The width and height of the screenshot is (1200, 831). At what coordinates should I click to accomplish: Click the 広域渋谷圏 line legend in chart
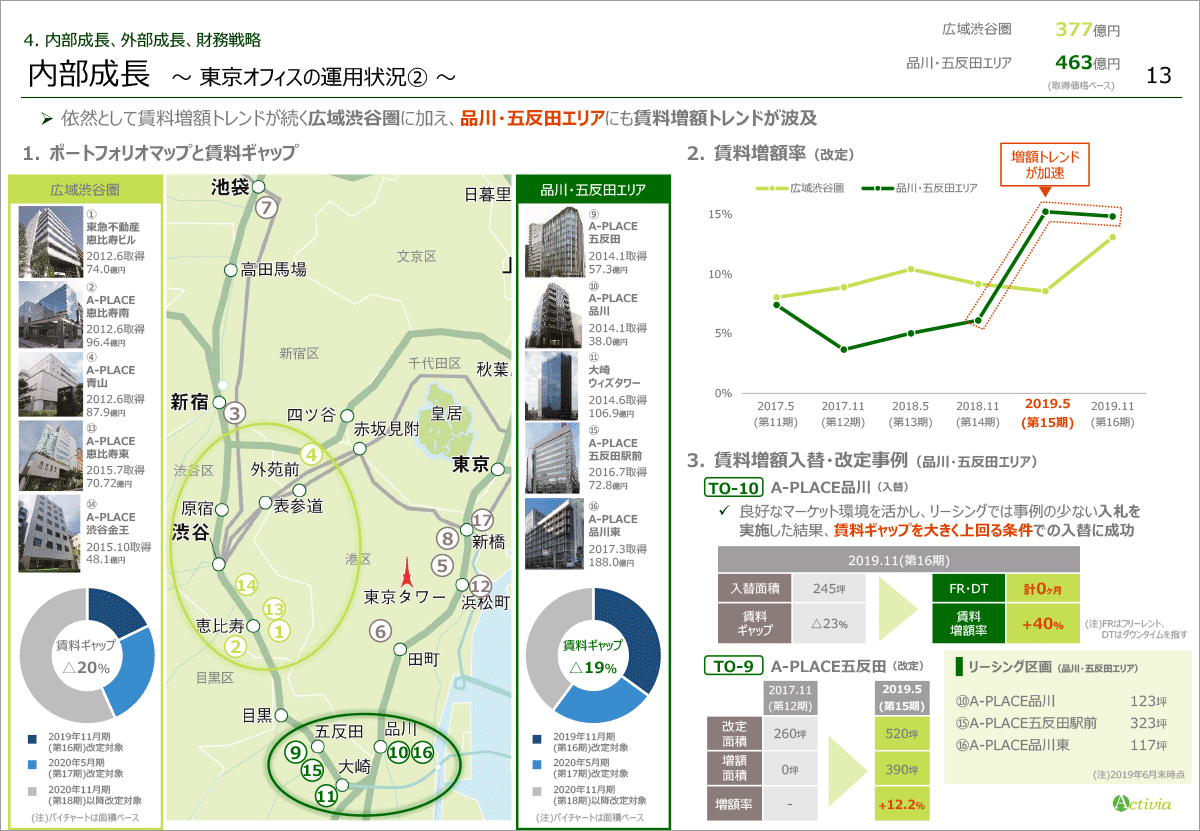(800, 187)
